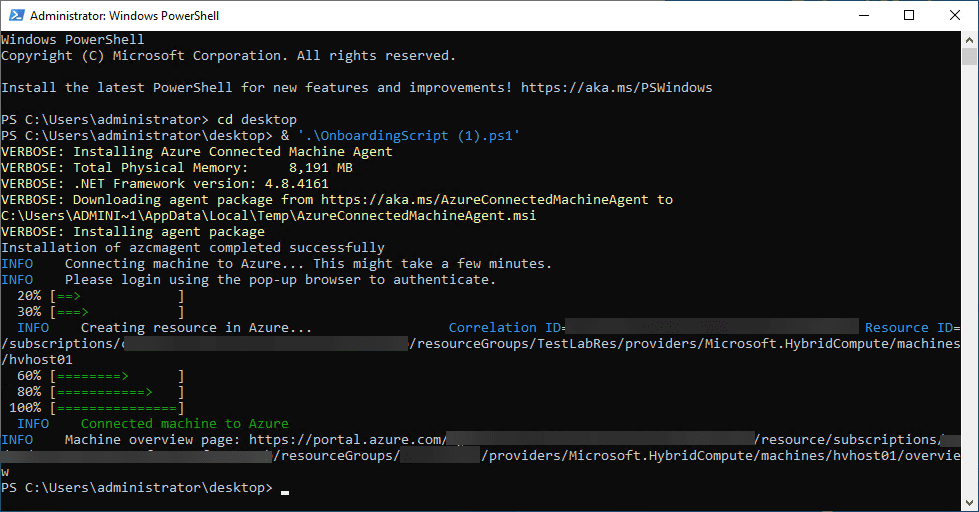Click 'Copyright (C) Microsoft Corporation' line

click(x=229, y=56)
